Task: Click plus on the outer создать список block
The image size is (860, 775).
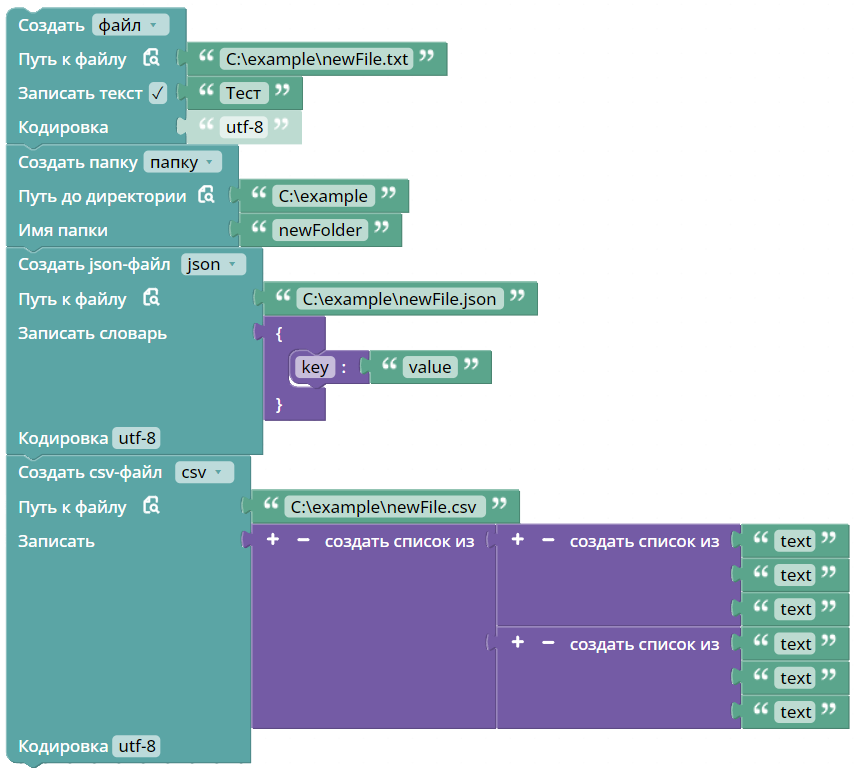Action: [273, 540]
